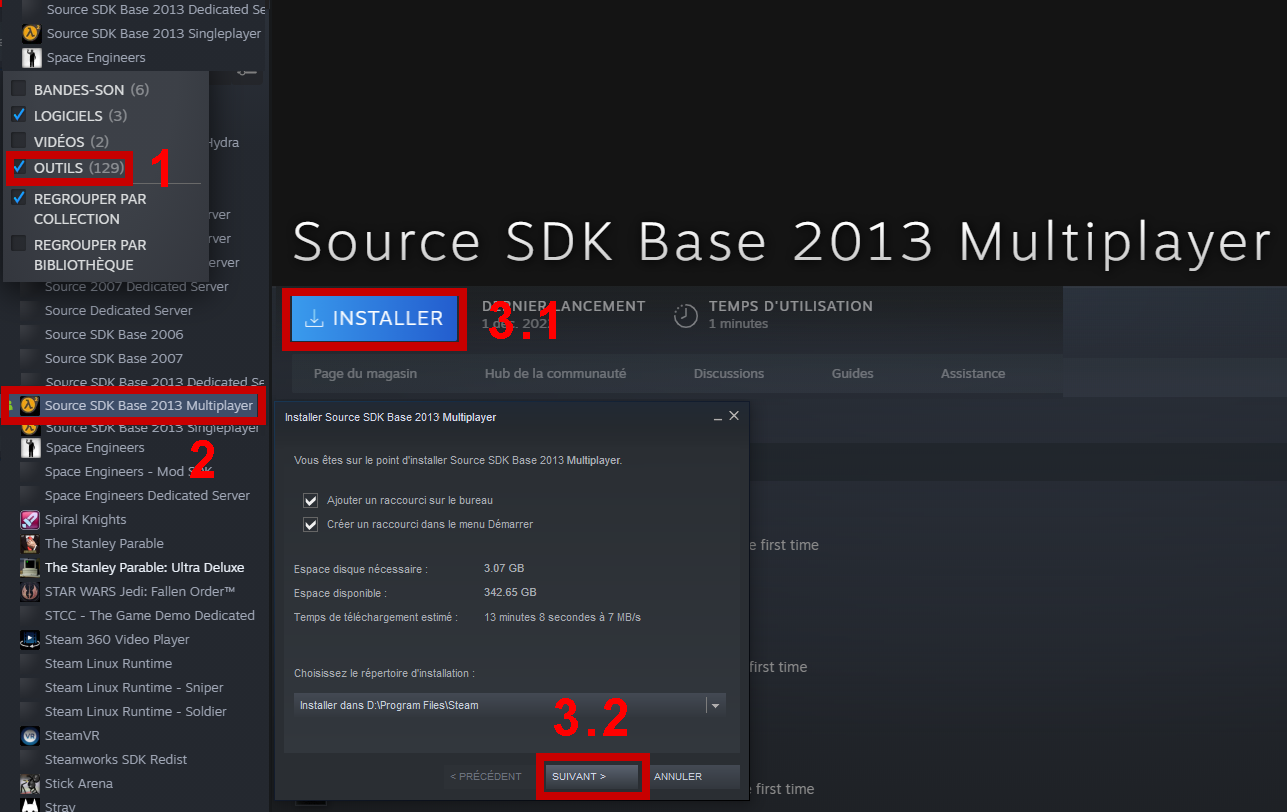Screen dimensions: 1287x812
Task: Switch to the Discussions tab
Action: point(728,374)
